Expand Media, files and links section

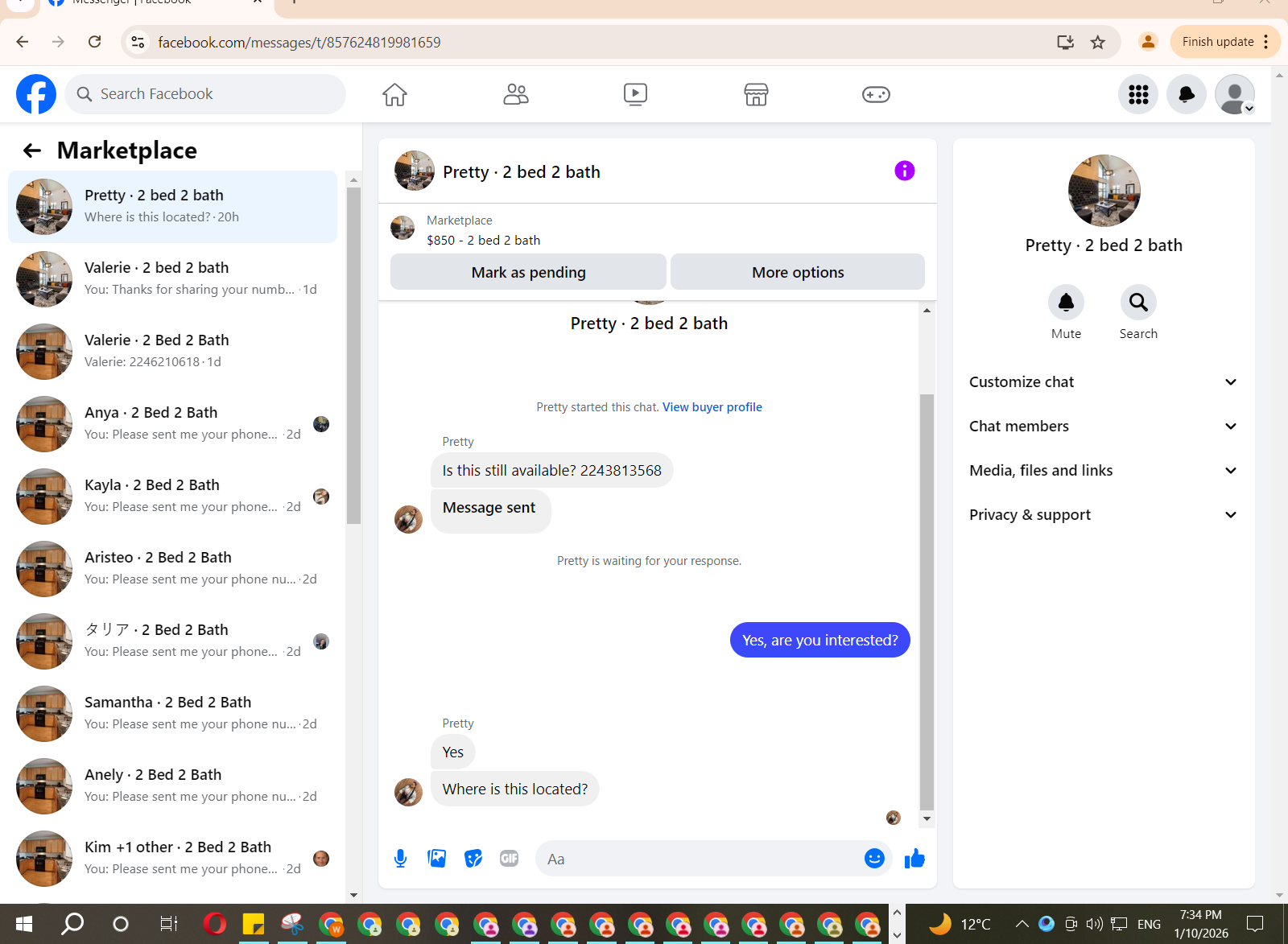[1103, 471]
